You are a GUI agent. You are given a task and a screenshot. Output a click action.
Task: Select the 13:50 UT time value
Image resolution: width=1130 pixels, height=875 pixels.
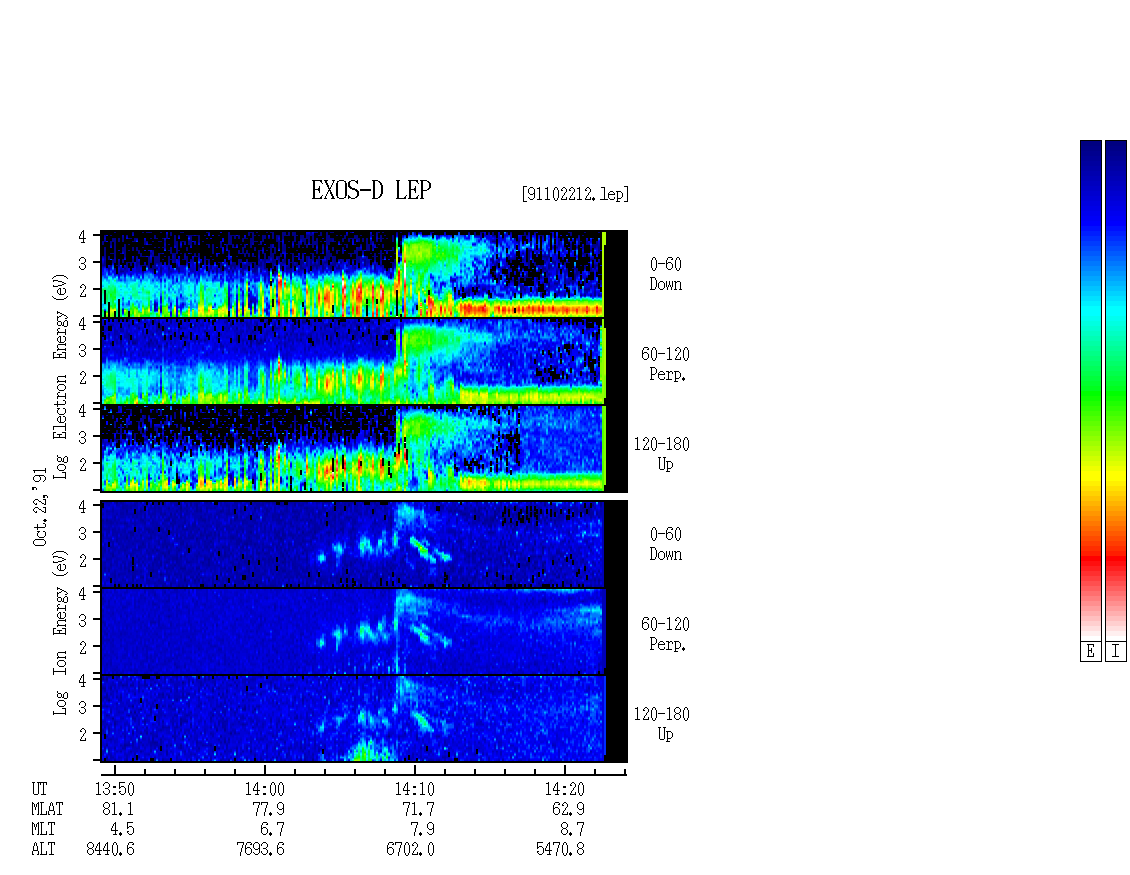click(x=115, y=789)
